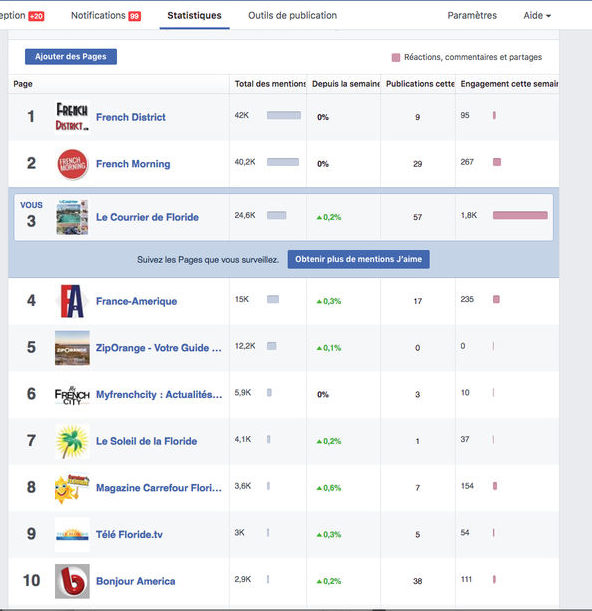Click the Total des mentions column header

[270, 84]
